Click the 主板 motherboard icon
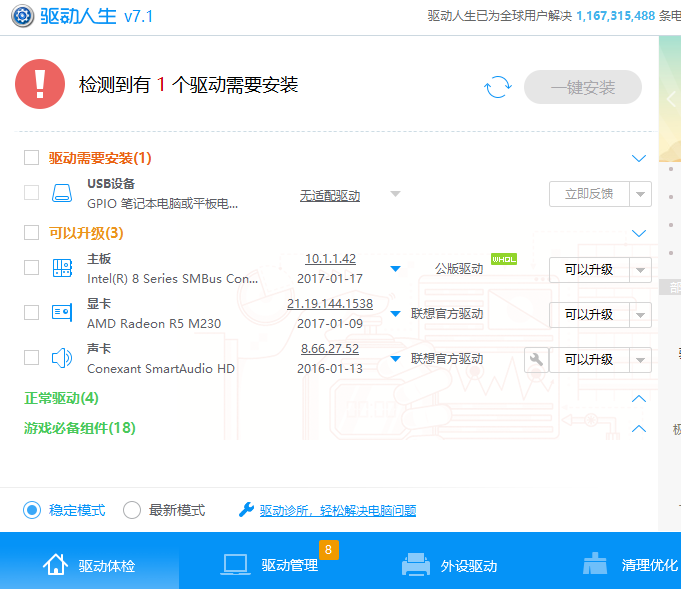This screenshot has width=681, height=589. click(x=62, y=268)
